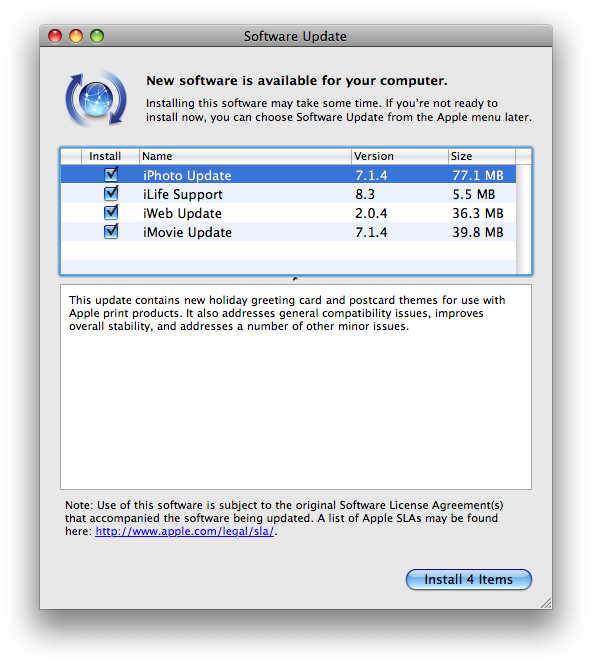592x664 pixels.
Task: Sort the list by the Name column header
Action: (x=245, y=156)
